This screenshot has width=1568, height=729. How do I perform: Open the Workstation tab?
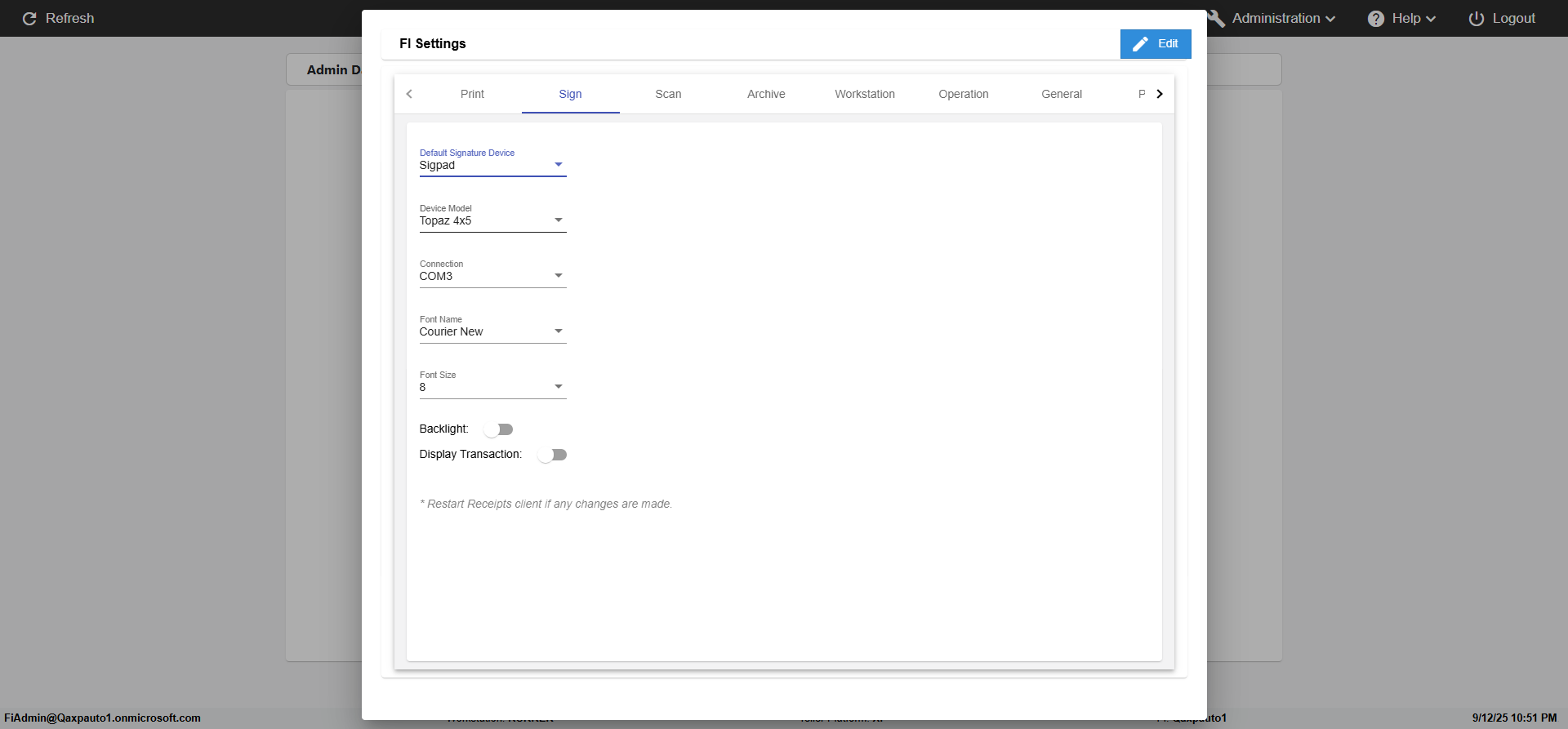865,94
